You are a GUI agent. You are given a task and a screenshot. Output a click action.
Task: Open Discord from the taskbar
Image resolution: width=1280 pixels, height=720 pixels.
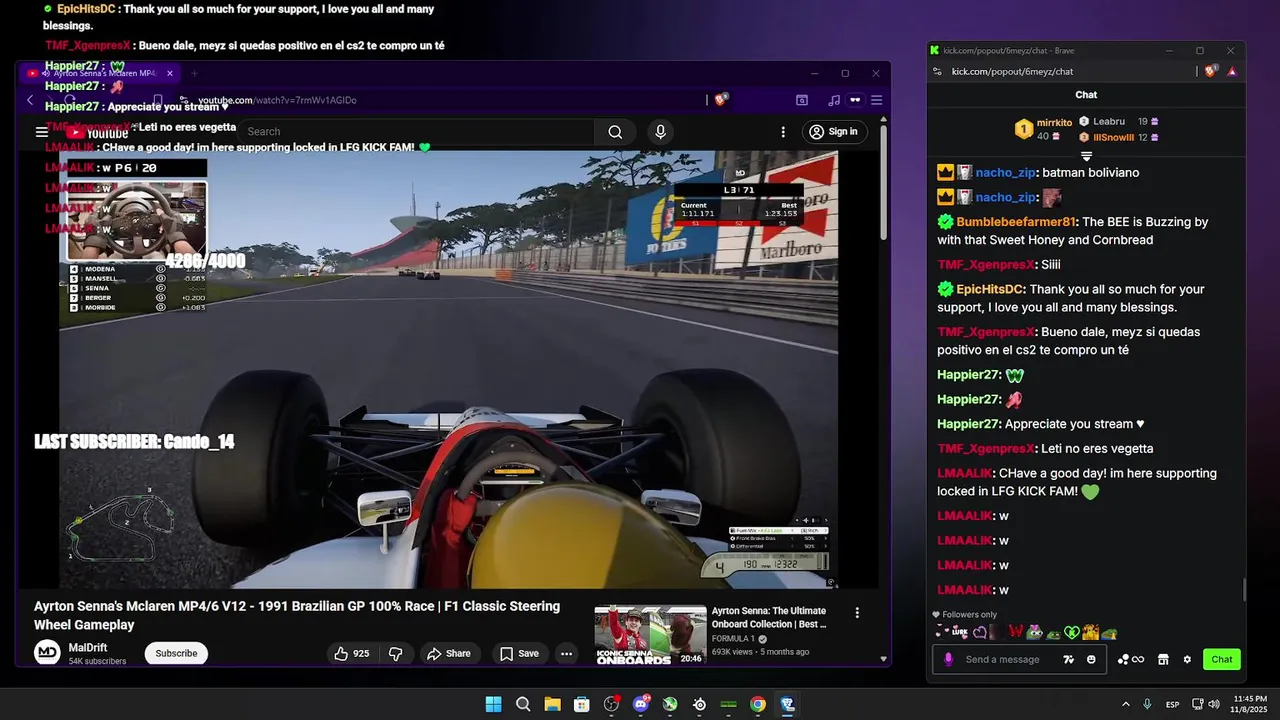[x=641, y=704]
